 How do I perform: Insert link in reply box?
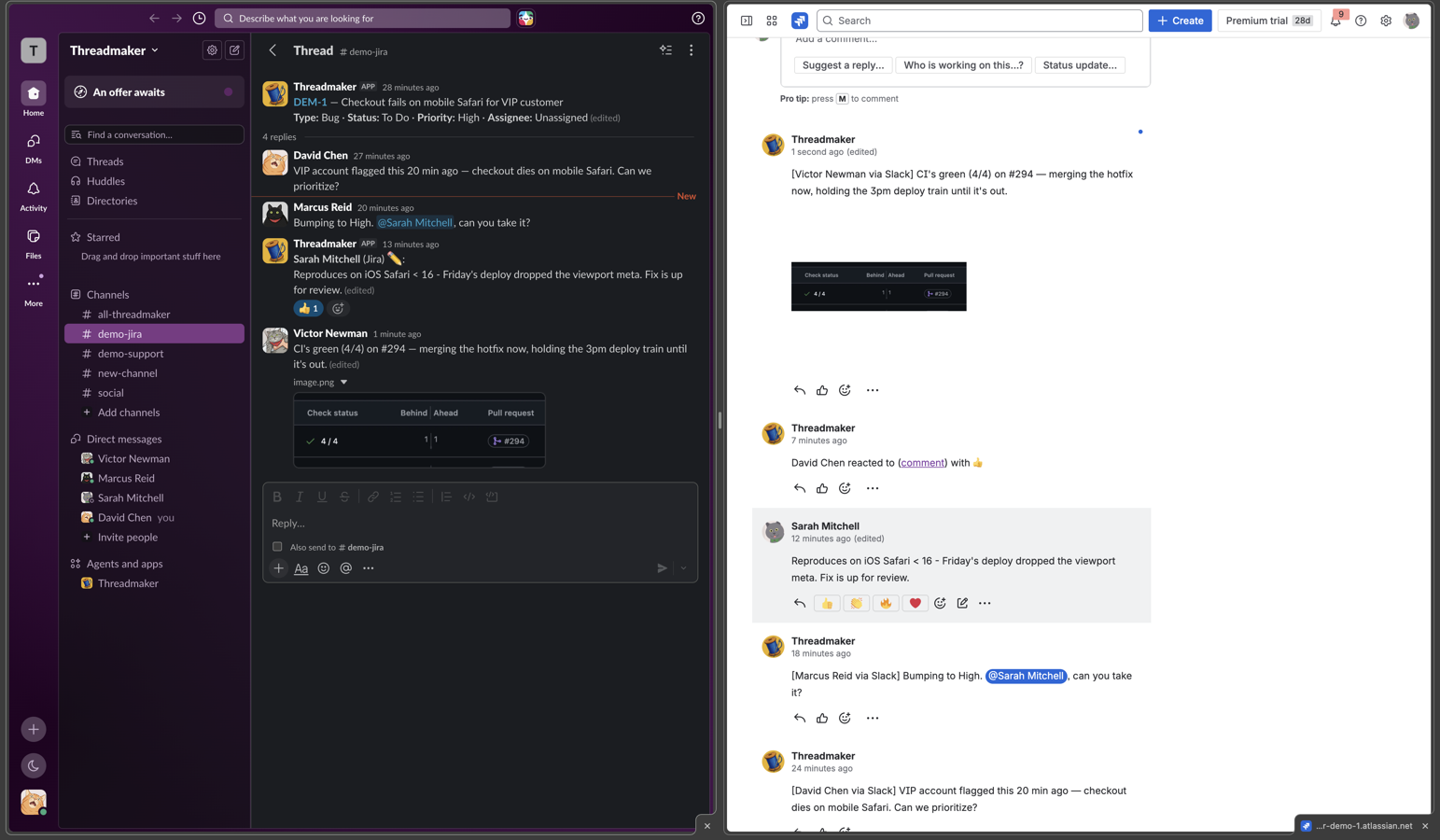(373, 497)
